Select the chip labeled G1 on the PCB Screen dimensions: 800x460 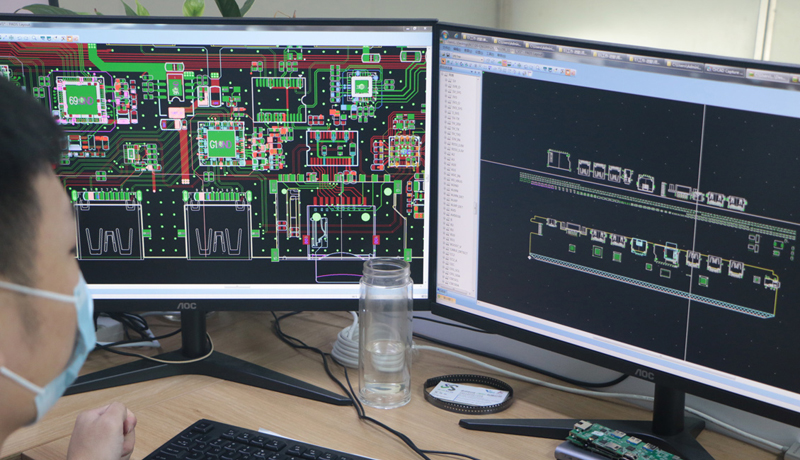point(220,143)
